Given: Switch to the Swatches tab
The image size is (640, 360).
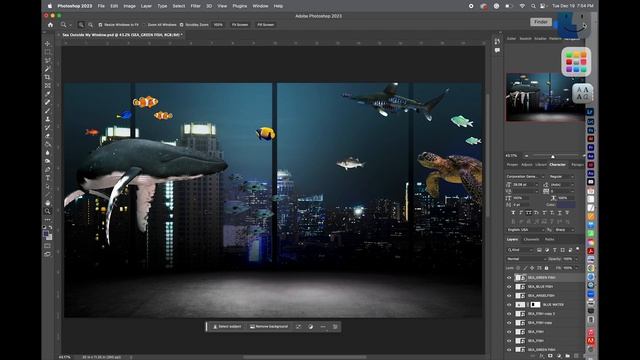Looking at the screenshot, I should pyautogui.click(x=525, y=38).
